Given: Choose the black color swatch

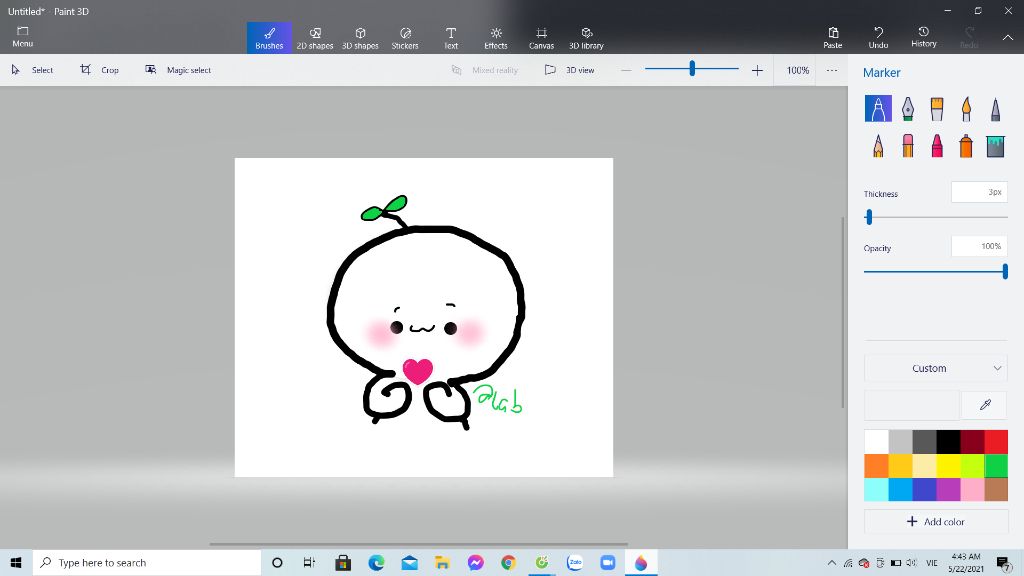Looking at the screenshot, I should (948, 441).
